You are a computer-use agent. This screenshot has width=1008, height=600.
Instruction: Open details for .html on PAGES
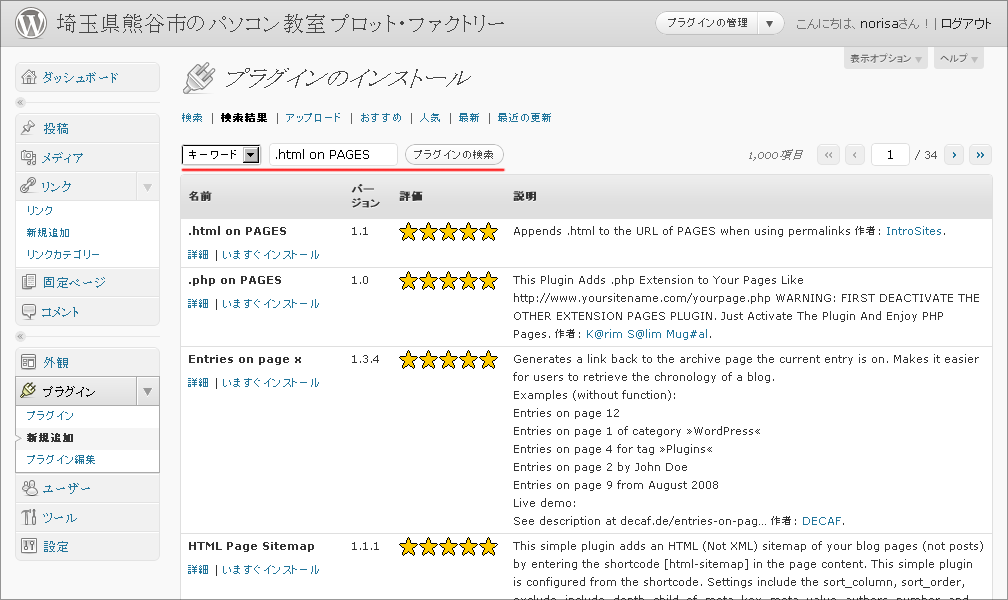coord(198,255)
